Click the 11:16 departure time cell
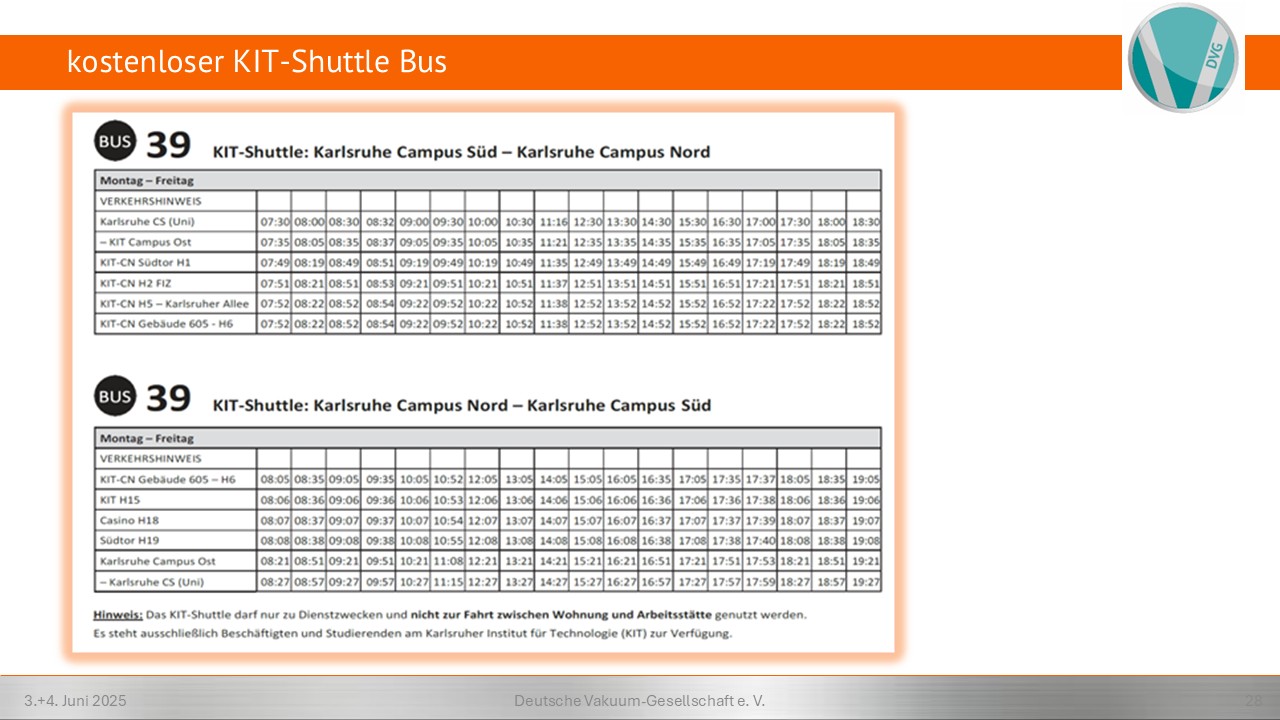The width and height of the screenshot is (1280, 720). point(552,222)
